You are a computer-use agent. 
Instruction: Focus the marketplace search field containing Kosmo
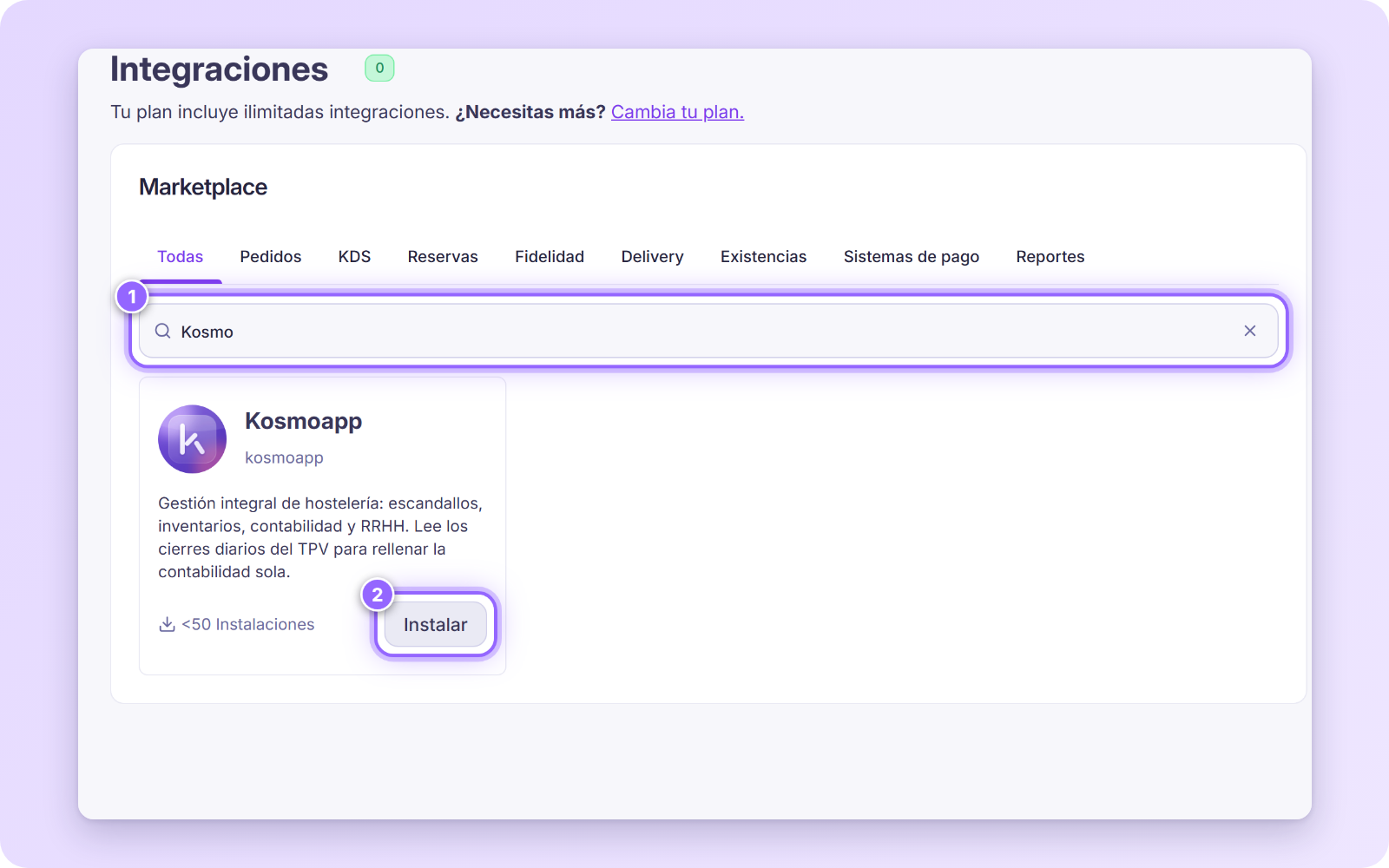click(708, 331)
